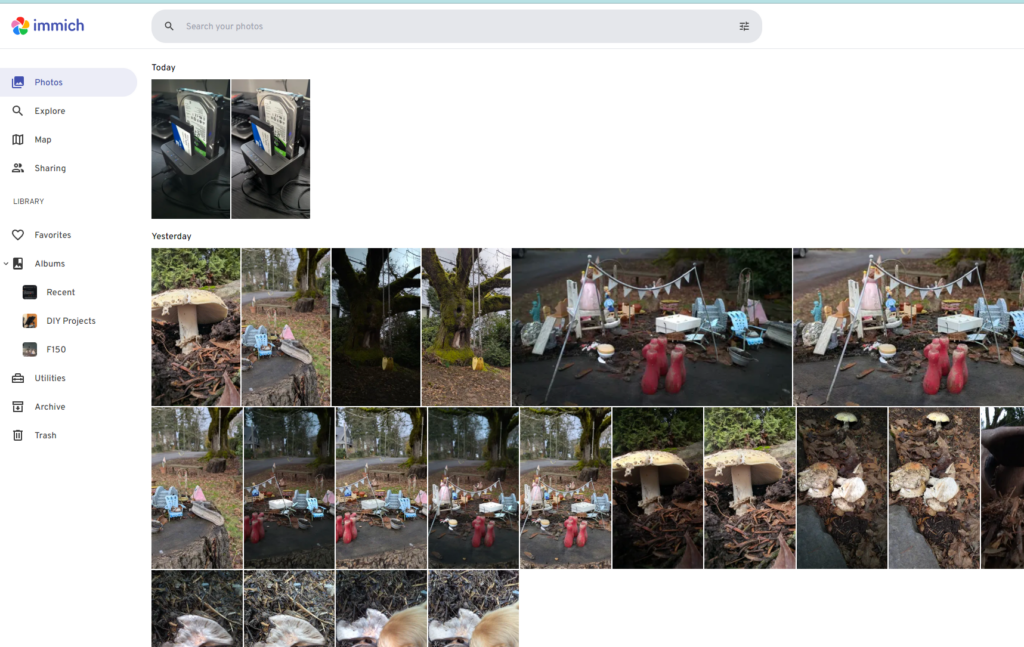The width and height of the screenshot is (1024, 647).
Task: Open the Trash bin icon
Action: click(x=18, y=435)
